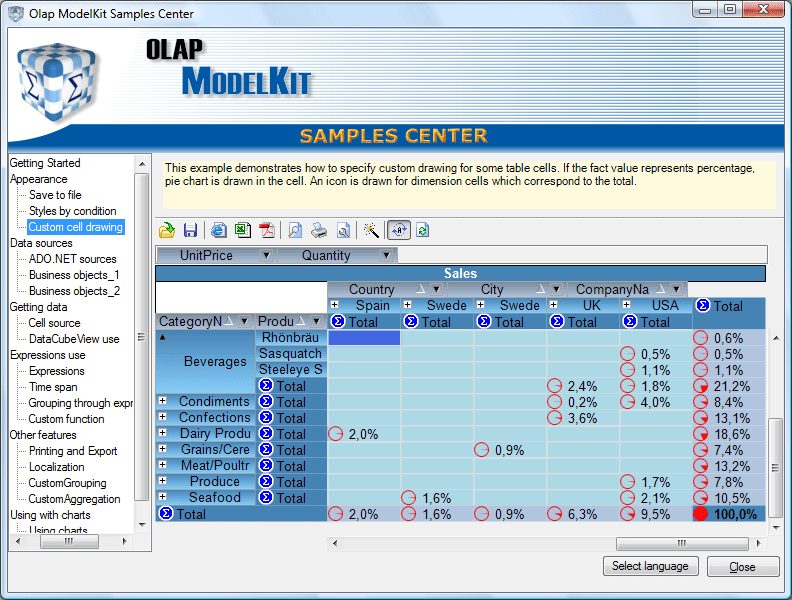792x600 pixels.
Task: Click sigma icon in Seafood Total row
Action: [x=266, y=498]
